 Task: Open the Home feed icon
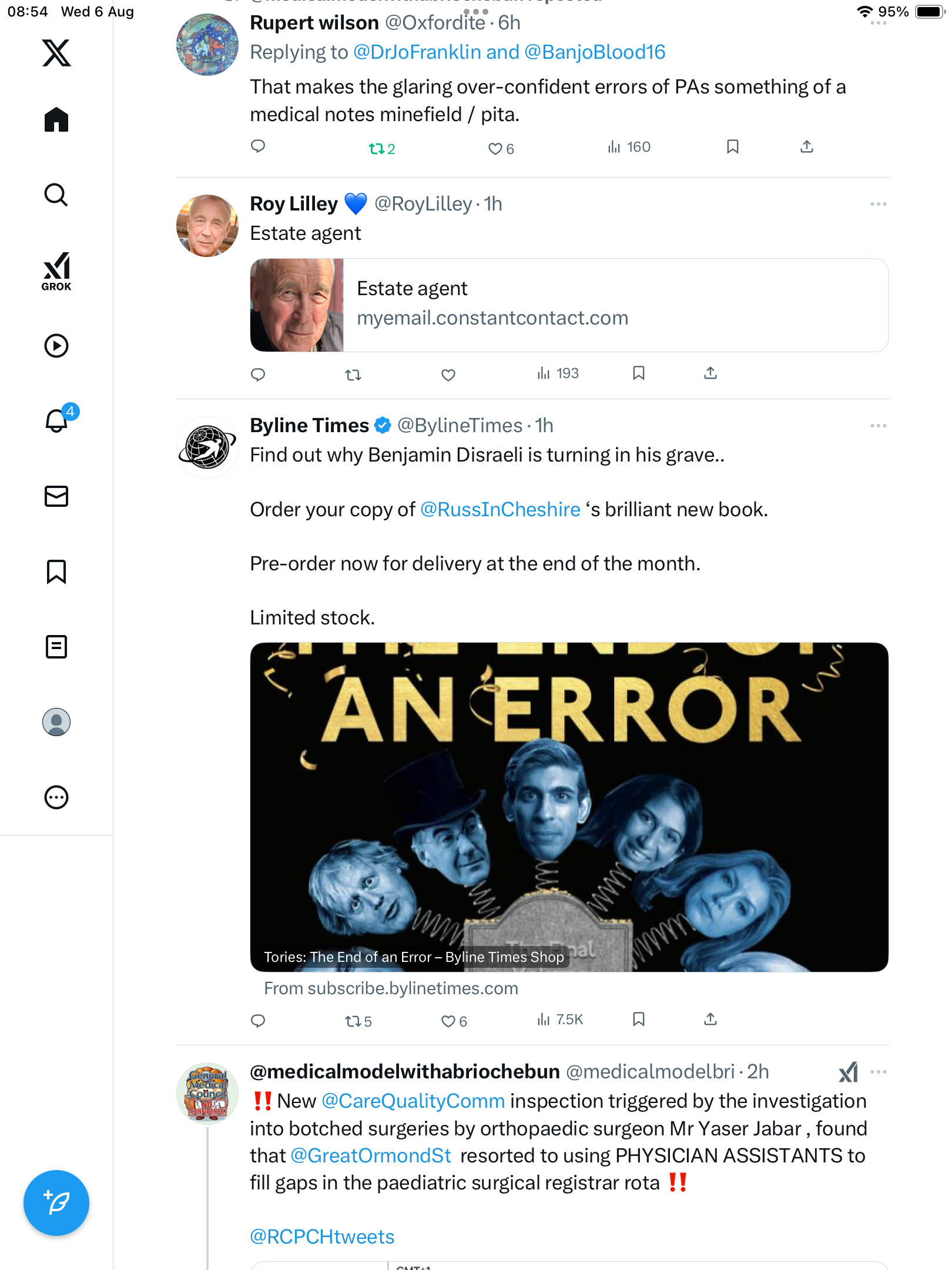coord(56,119)
